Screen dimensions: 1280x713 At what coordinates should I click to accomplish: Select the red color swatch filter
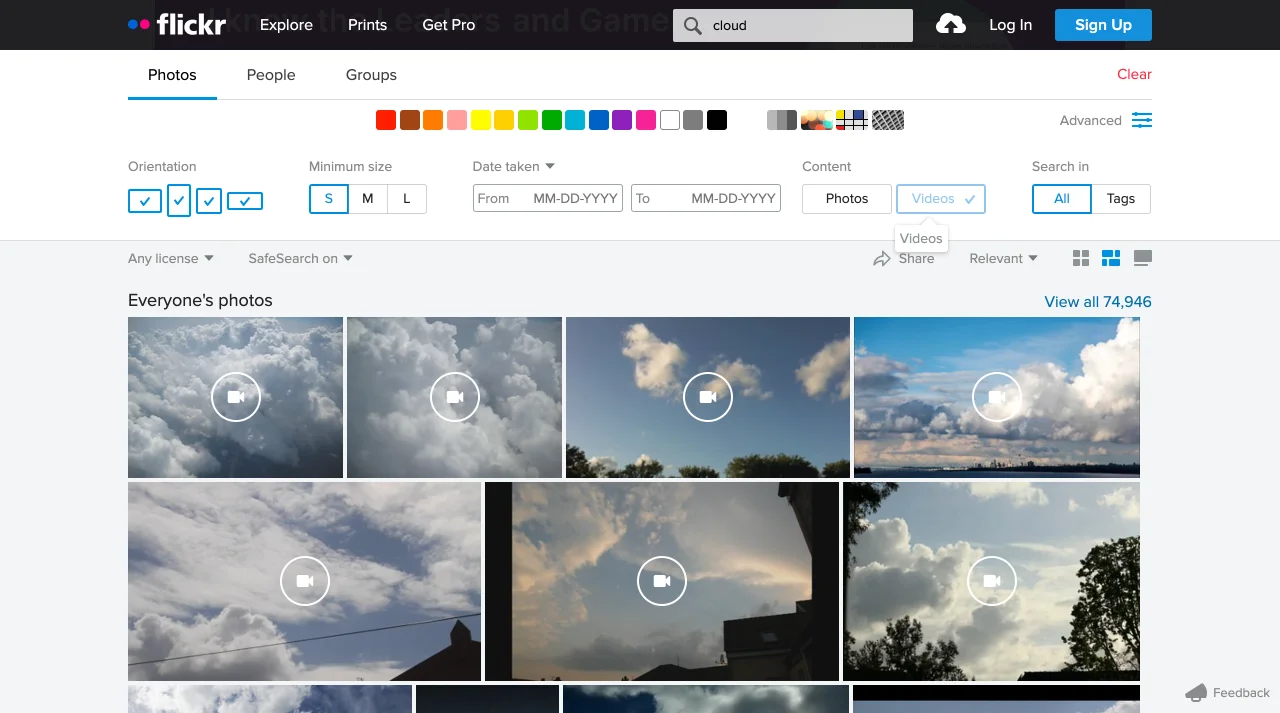pyautogui.click(x=385, y=119)
